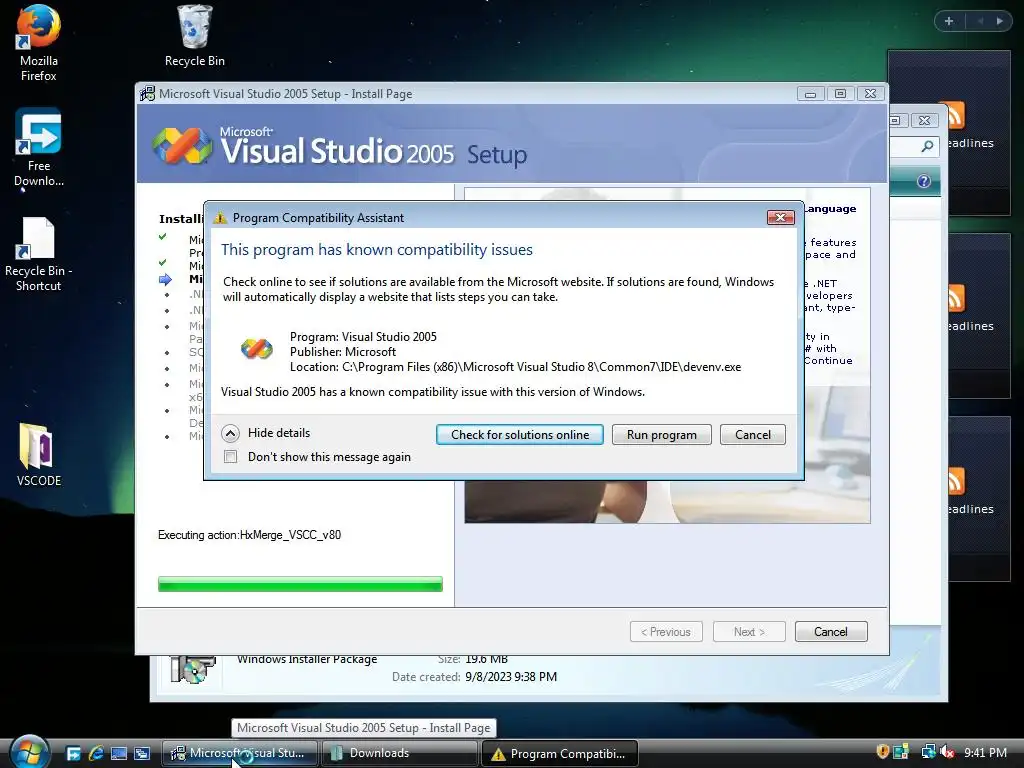Click the security shield tray icon
1024x768 pixels.
[882, 752]
